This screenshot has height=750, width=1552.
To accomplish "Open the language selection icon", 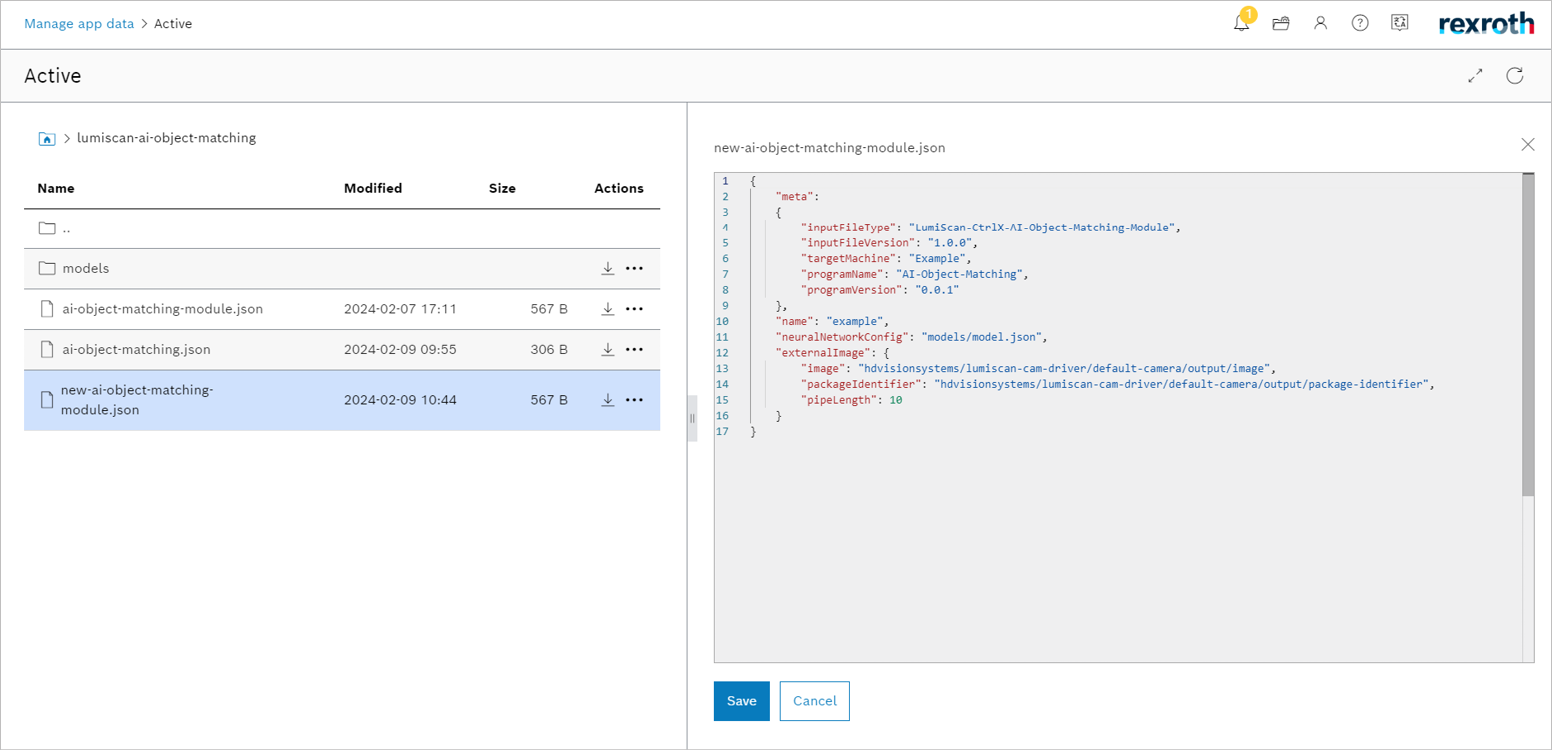I will click(1400, 23).
